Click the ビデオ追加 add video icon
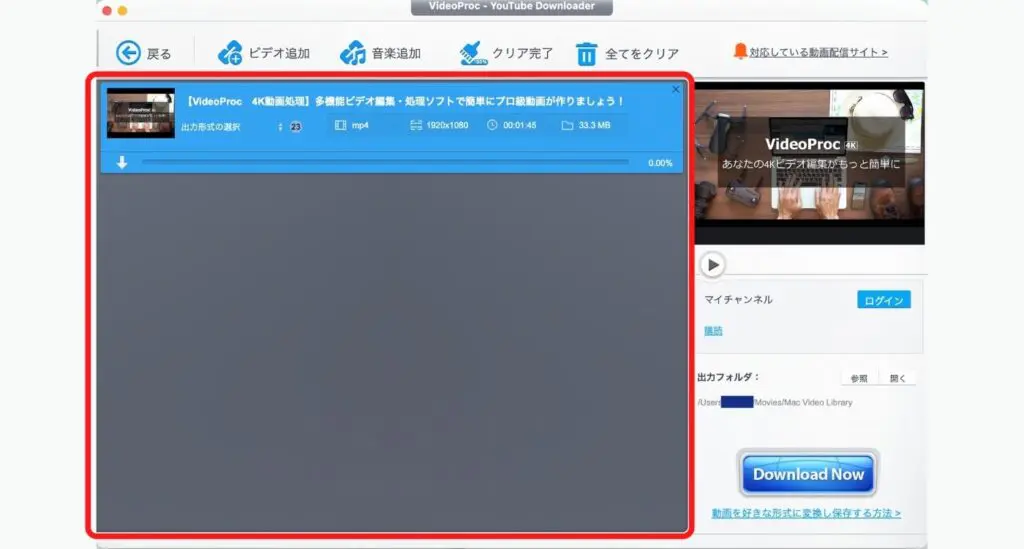 tap(230, 53)
